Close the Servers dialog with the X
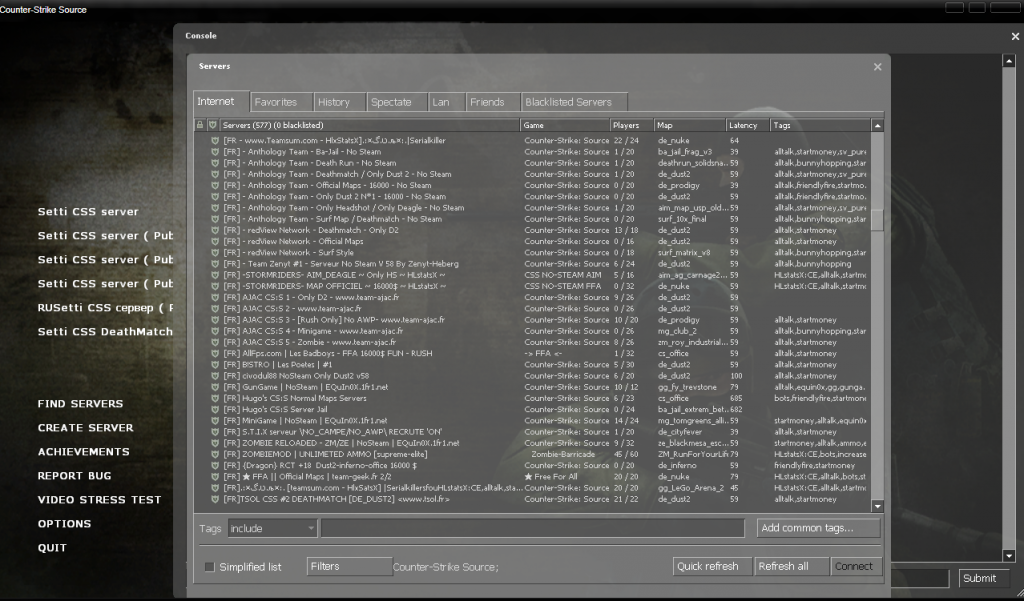This screenshot has height=601, width=1024. (x=877, y=67)
